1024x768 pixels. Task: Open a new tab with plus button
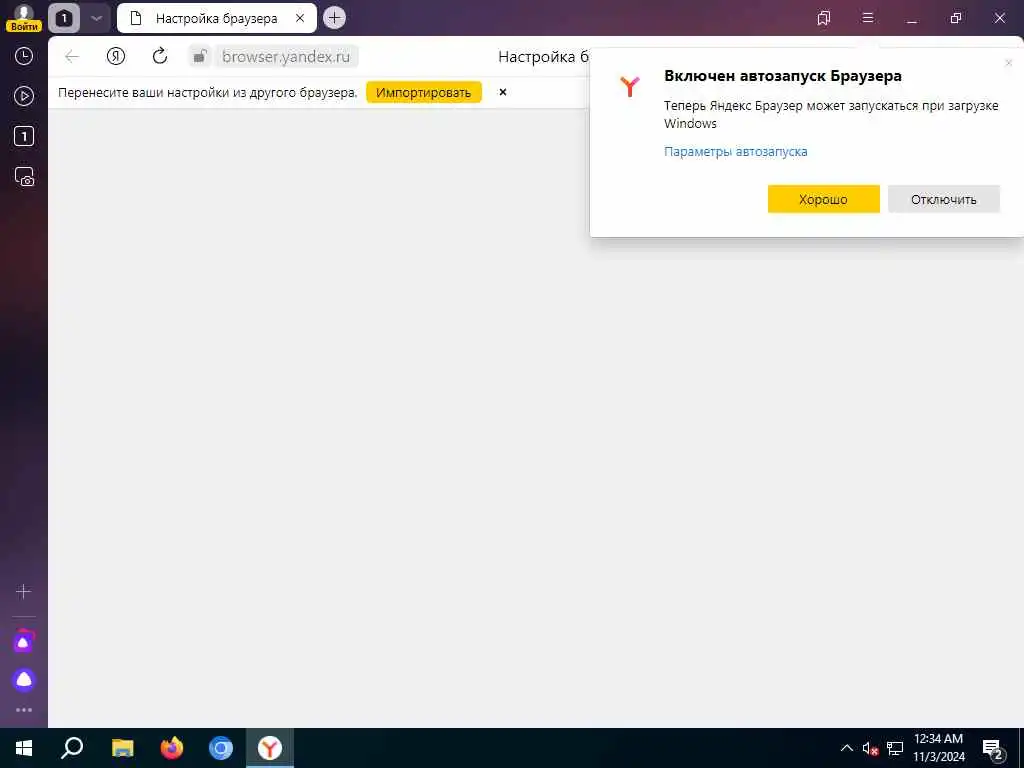pyautogui.click(x=334, y=18)
